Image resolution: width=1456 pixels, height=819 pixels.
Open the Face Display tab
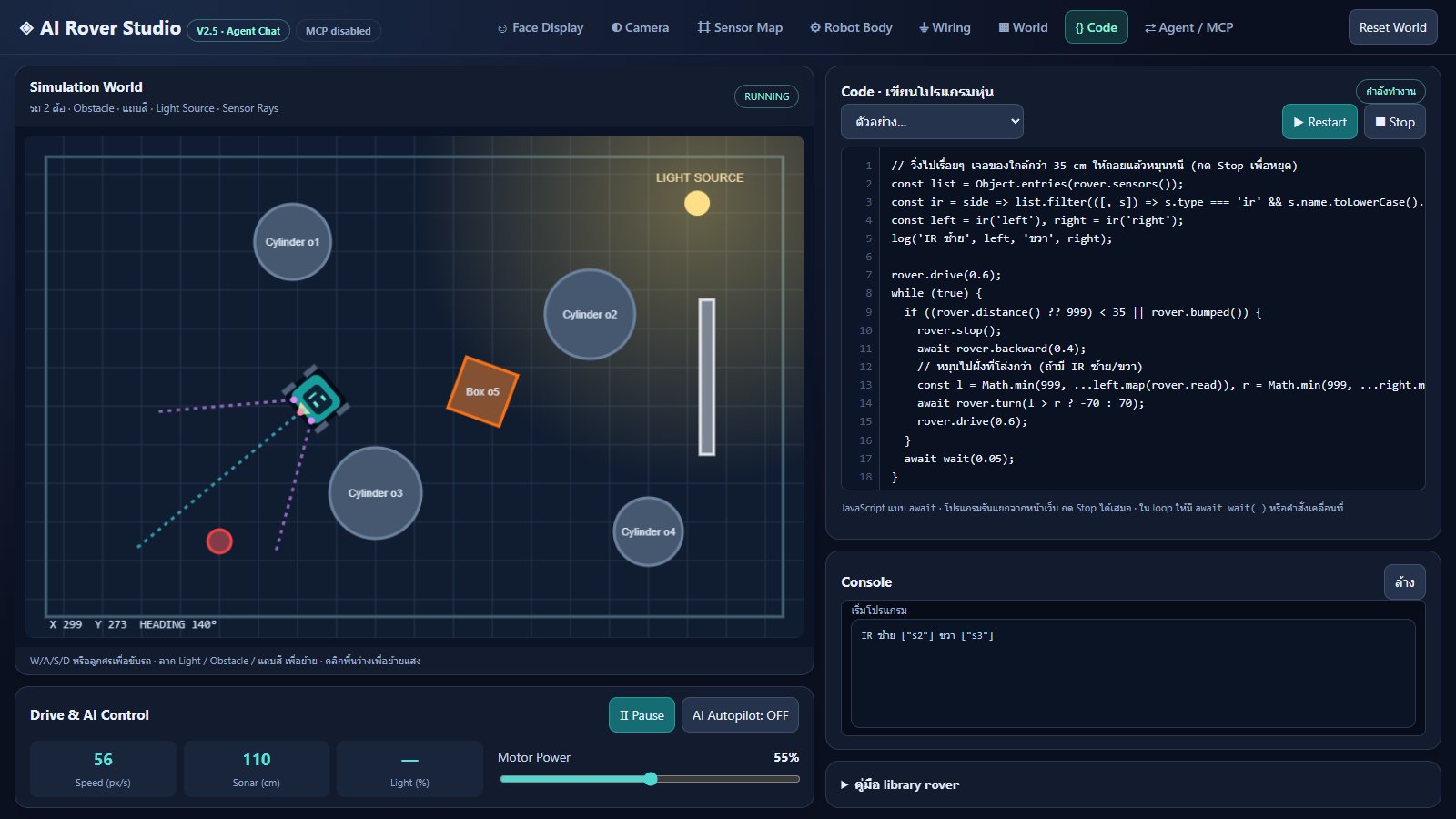pos(541,27)
